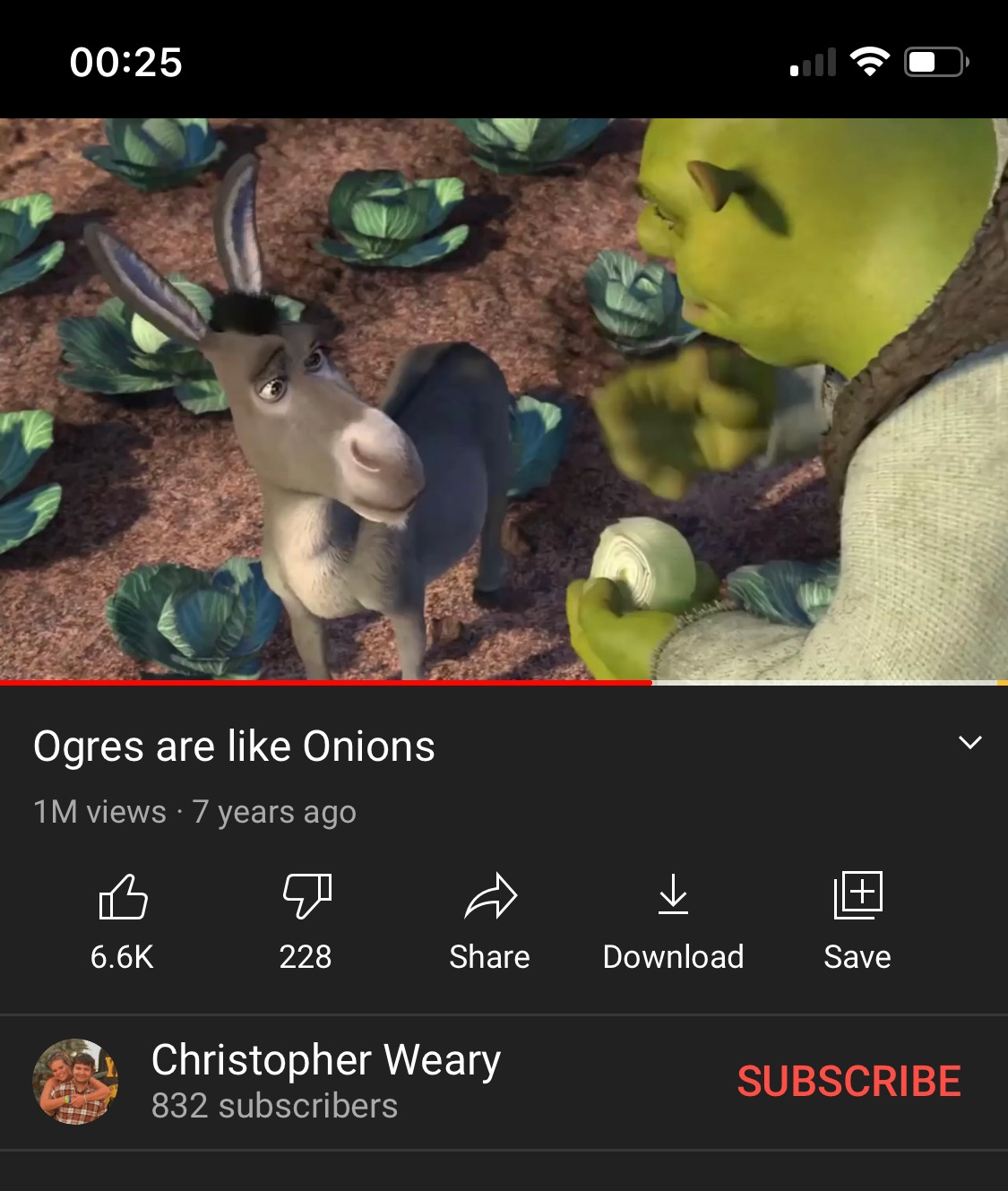Tap the Share arrow icon
Viewport: 1008px width, 1191px height.
coord(490,896)
